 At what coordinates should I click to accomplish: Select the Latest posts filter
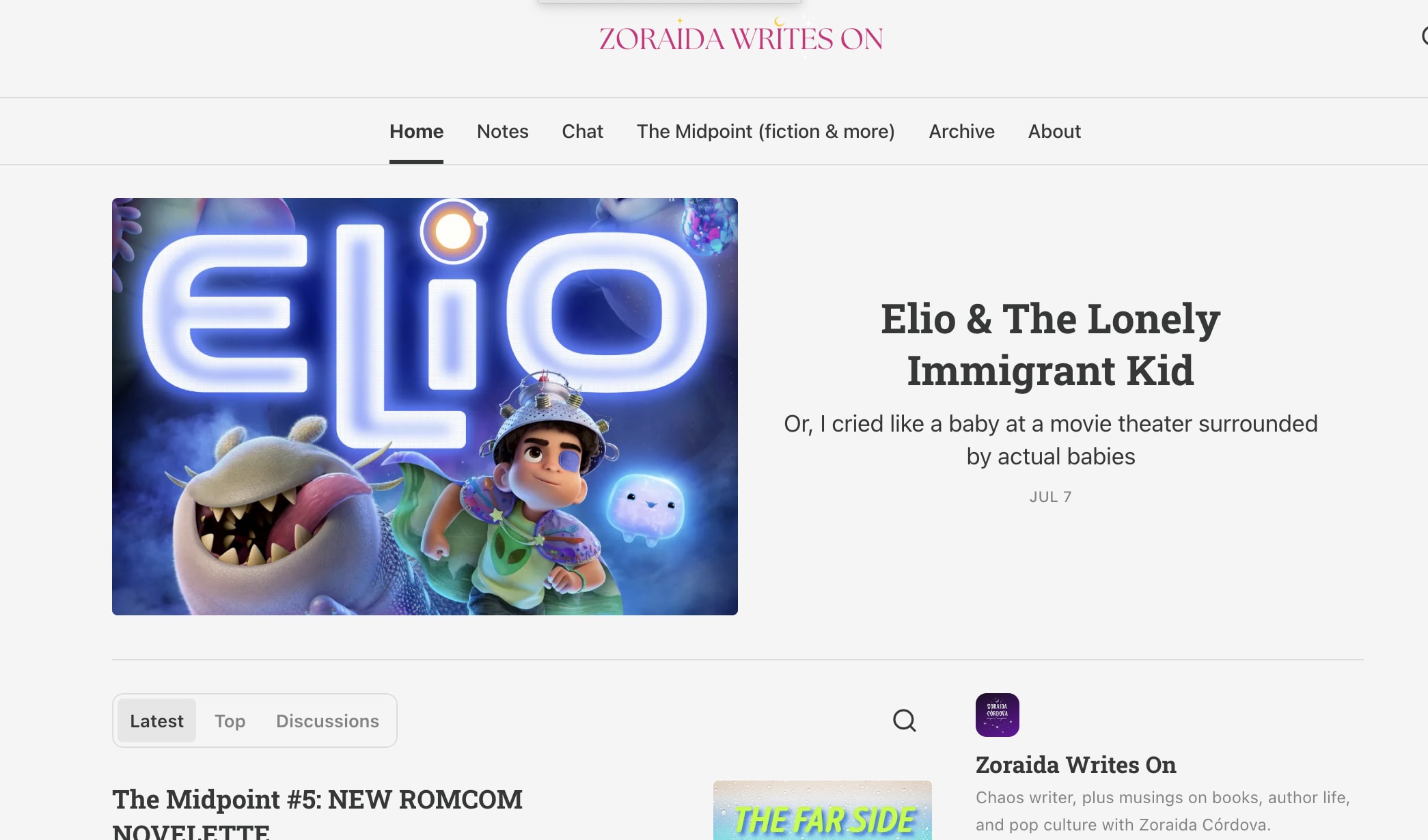[x=156, y=720]
